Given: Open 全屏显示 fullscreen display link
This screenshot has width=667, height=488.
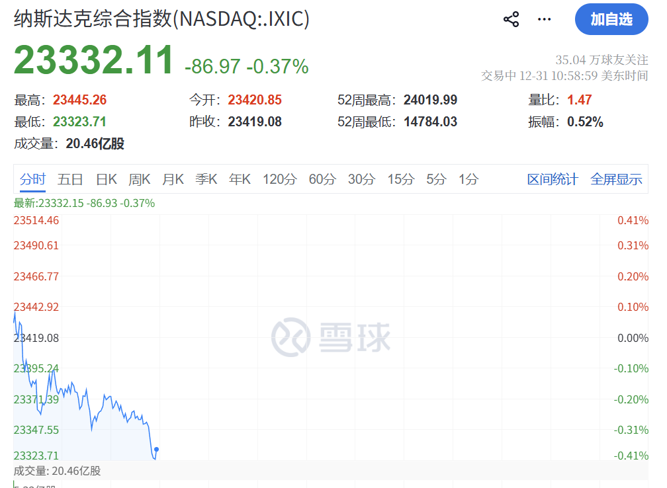Looking at the screenshot, I should pyautogui.click(x=616, y=179).
